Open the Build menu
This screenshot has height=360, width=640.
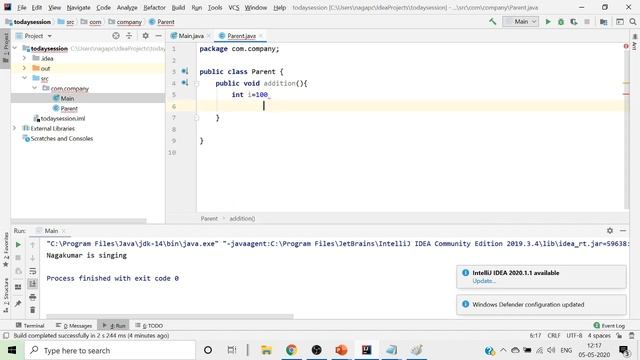178,7
